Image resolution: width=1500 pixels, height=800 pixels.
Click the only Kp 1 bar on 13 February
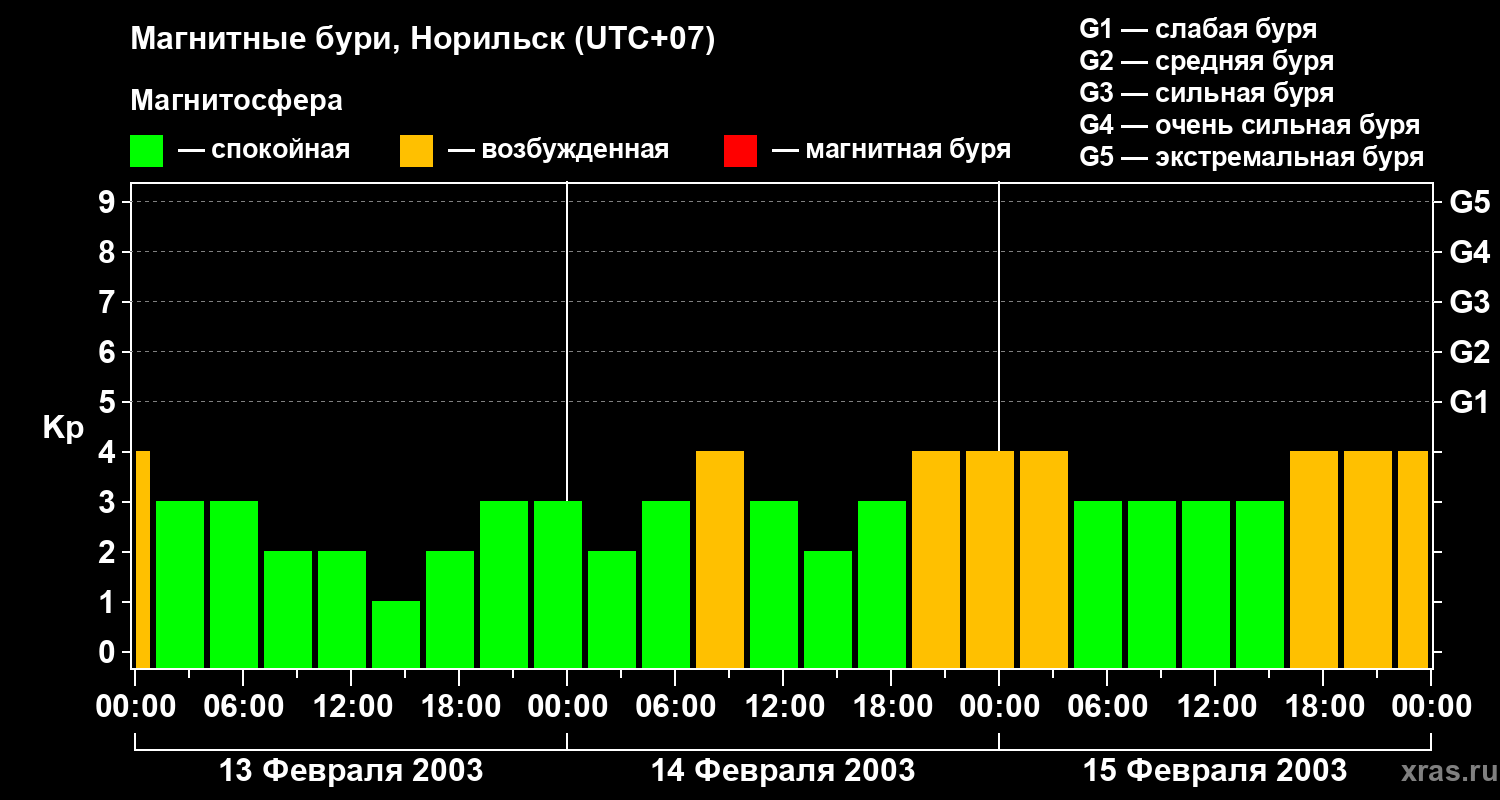click(x=396, y=634)
